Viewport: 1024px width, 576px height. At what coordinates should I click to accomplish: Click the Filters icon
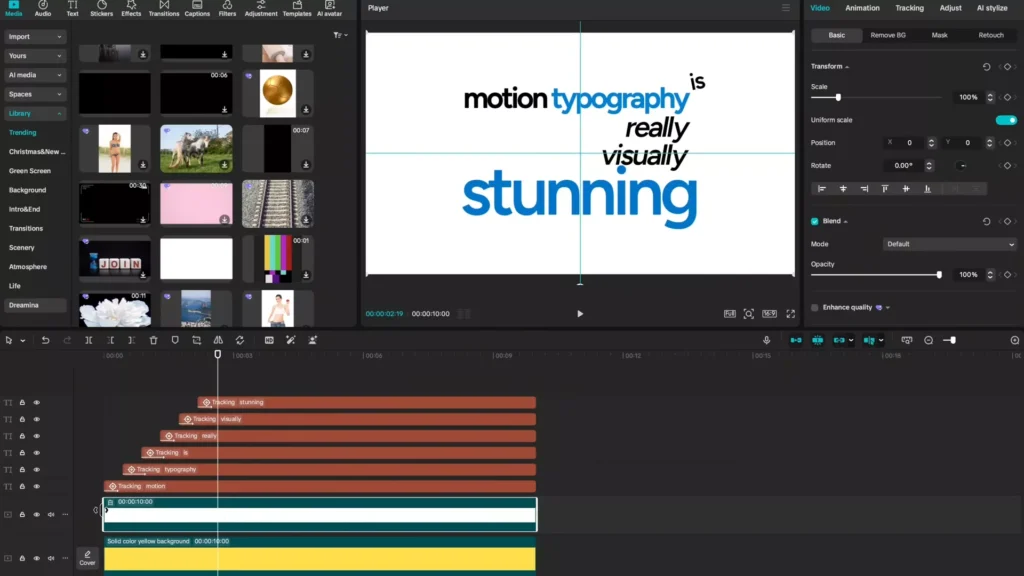coord(226,9)
